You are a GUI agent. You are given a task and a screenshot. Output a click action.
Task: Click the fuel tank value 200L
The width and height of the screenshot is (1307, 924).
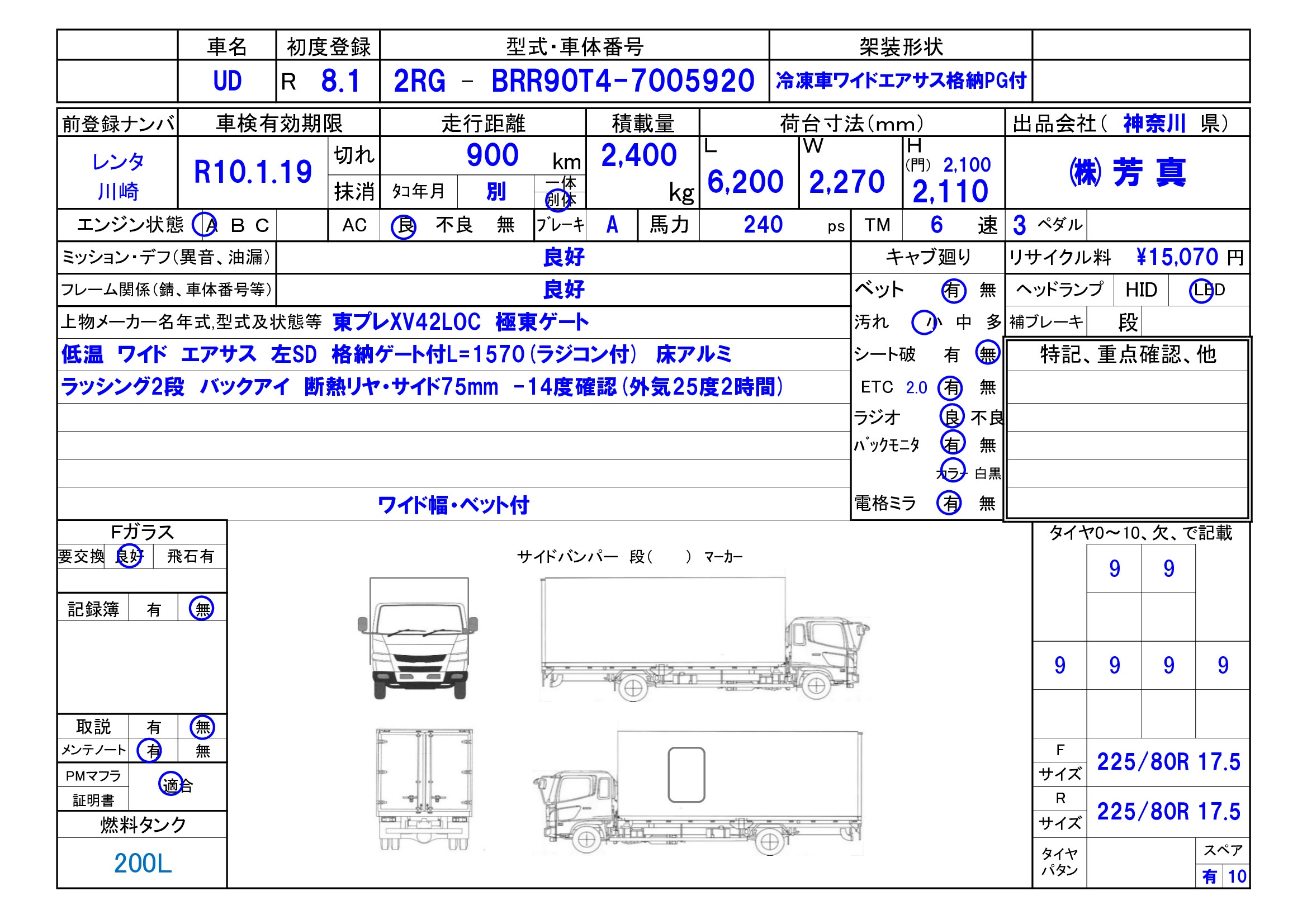coord(143,863)
